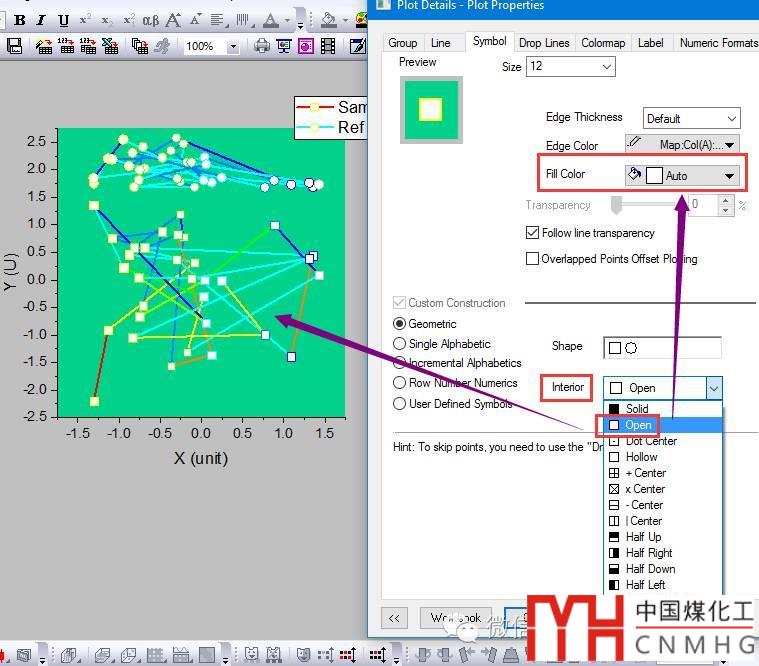Apply italic formatting from toolbar

click(x=41, y=20)
